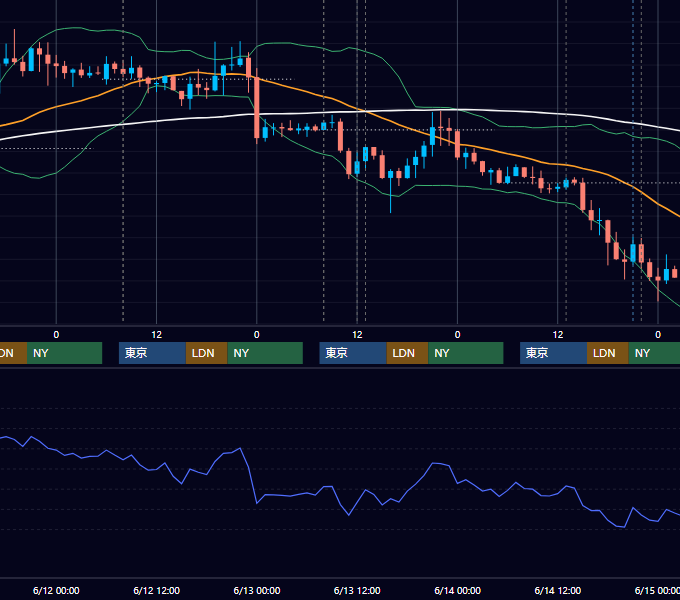Click the 東京 session block on 6/14

(553, 353)
